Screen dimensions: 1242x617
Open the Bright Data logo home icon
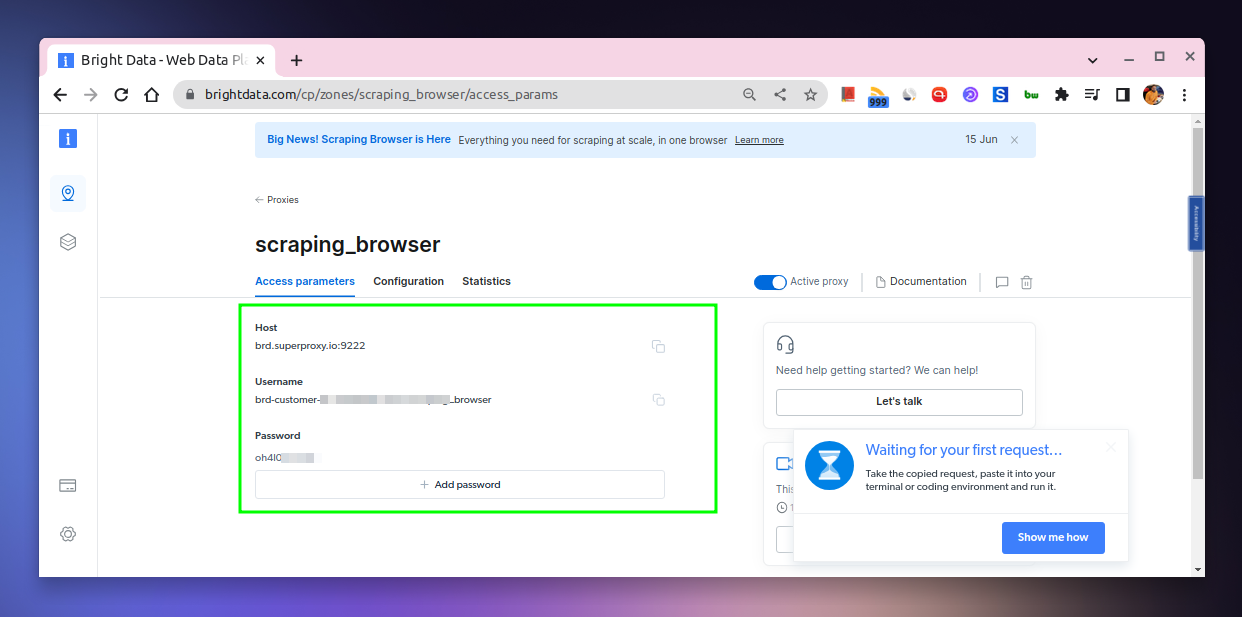(x=68, y=139)
